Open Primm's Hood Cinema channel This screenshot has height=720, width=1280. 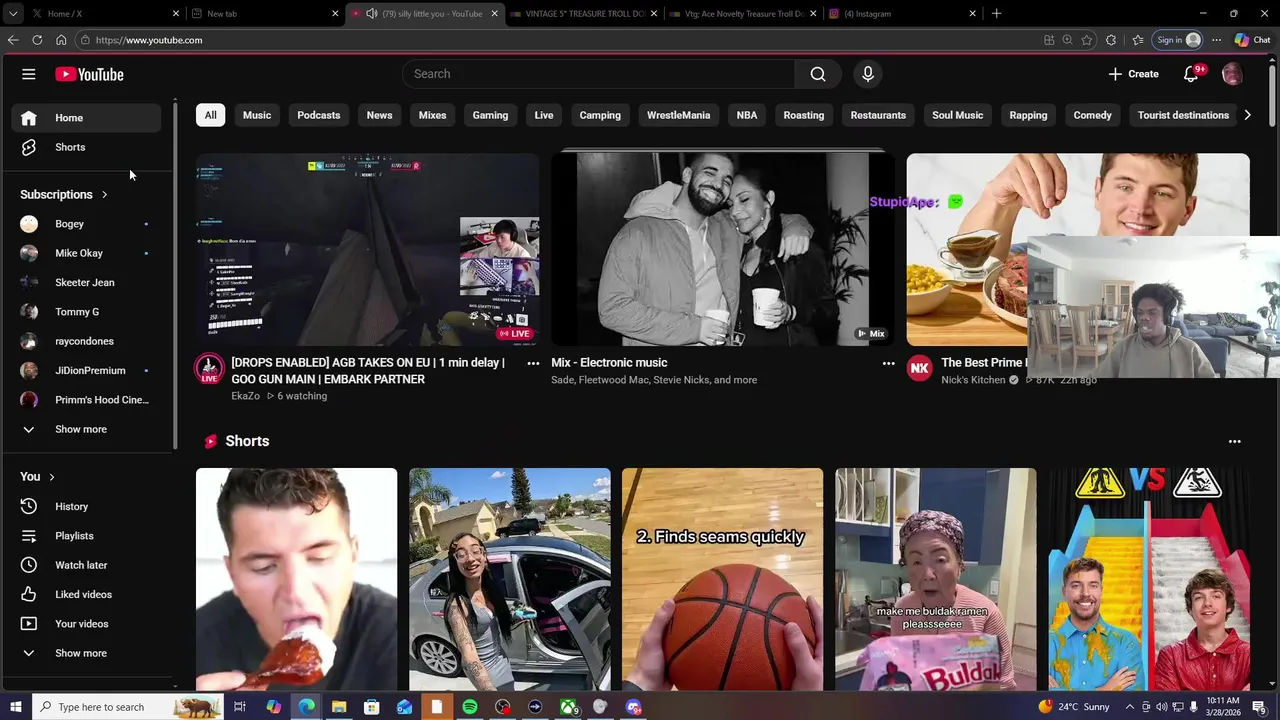pos(86,400)
